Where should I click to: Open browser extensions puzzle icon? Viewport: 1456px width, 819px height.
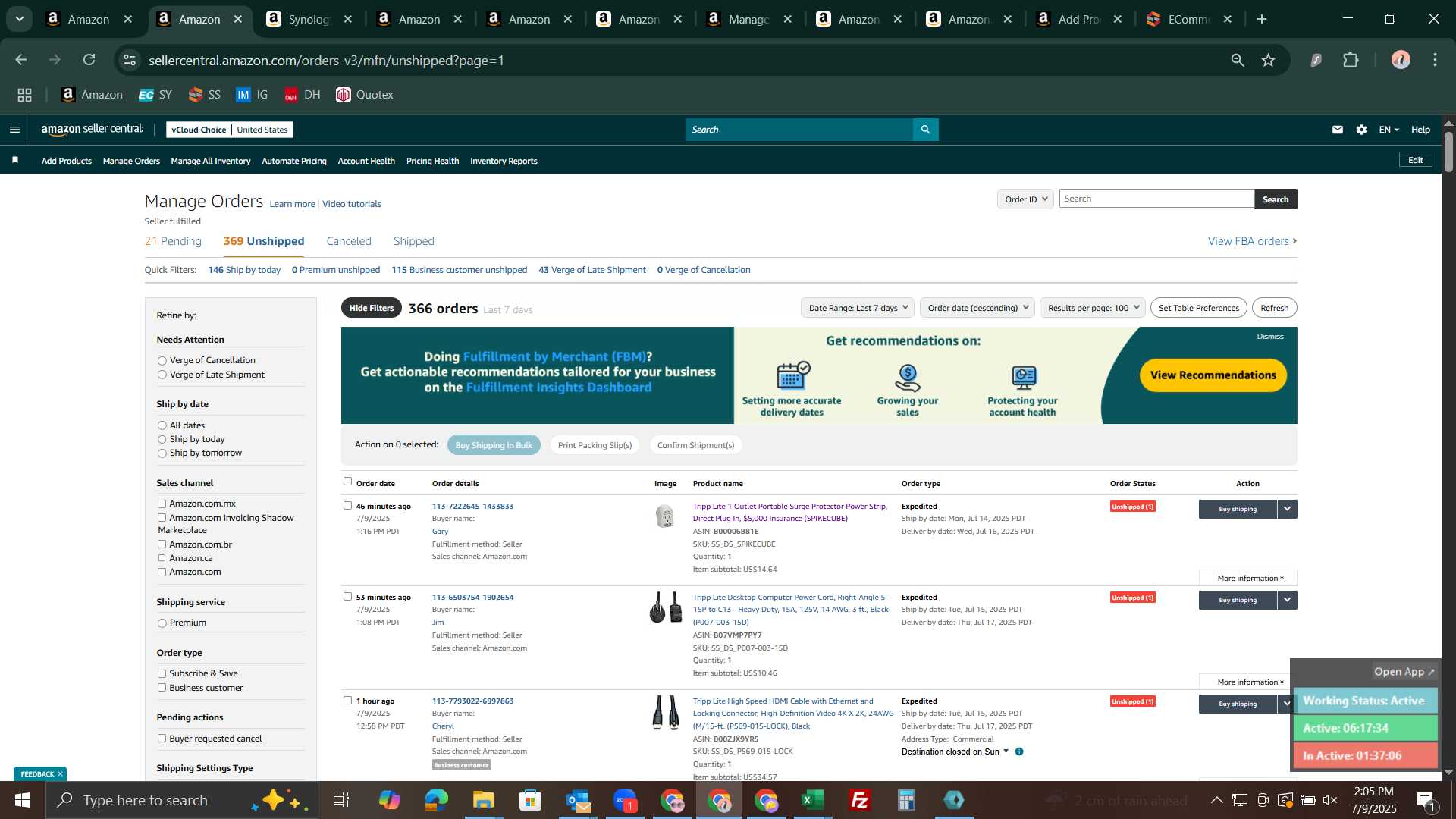point(1351,60)
